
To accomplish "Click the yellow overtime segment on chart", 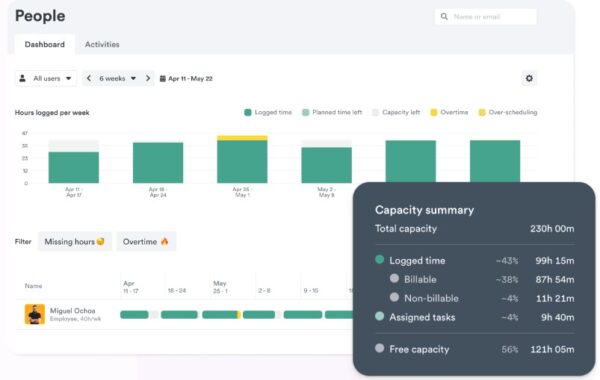I will [x=242, y=138].
